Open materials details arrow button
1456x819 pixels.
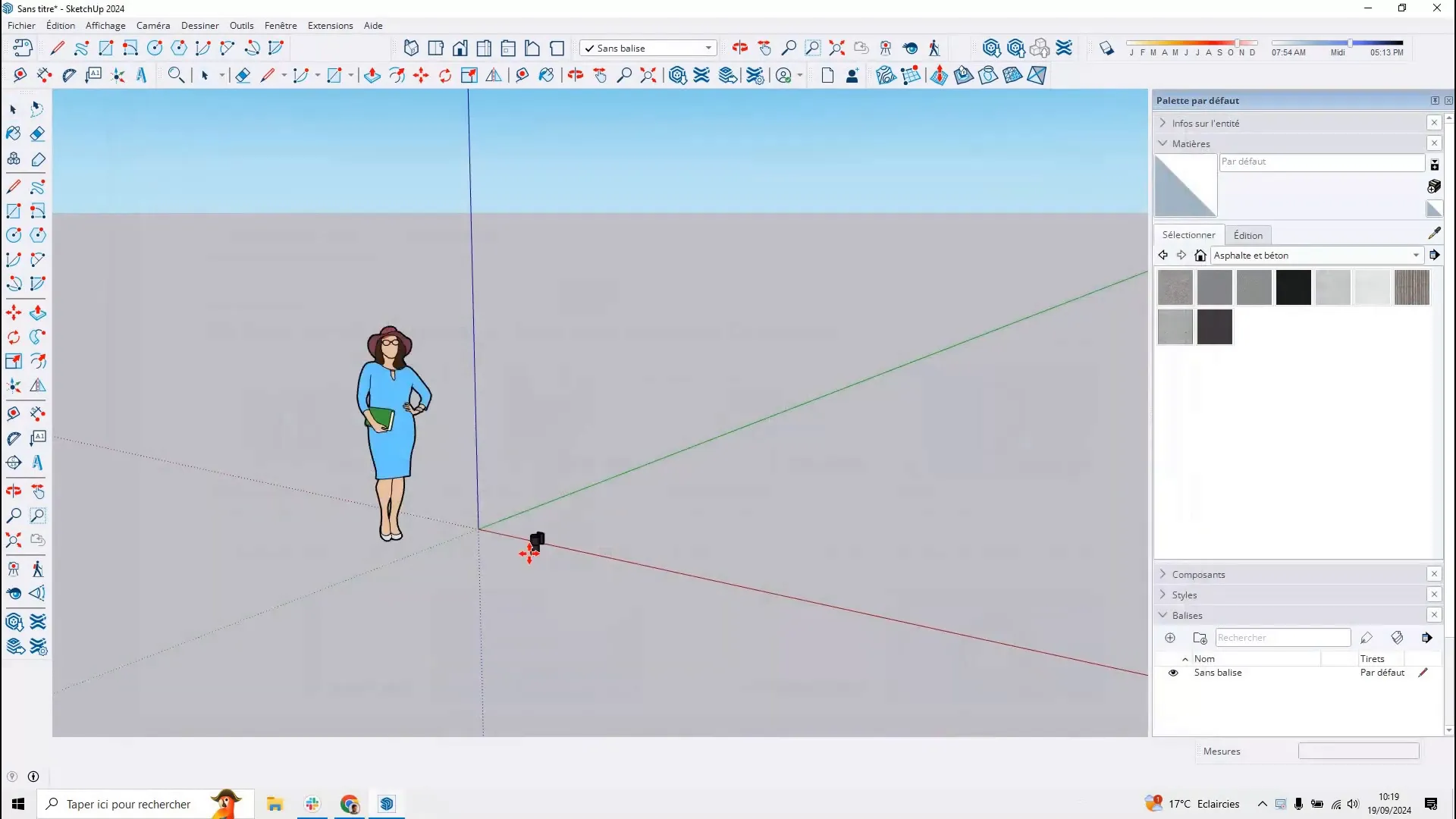[1434, 256]
